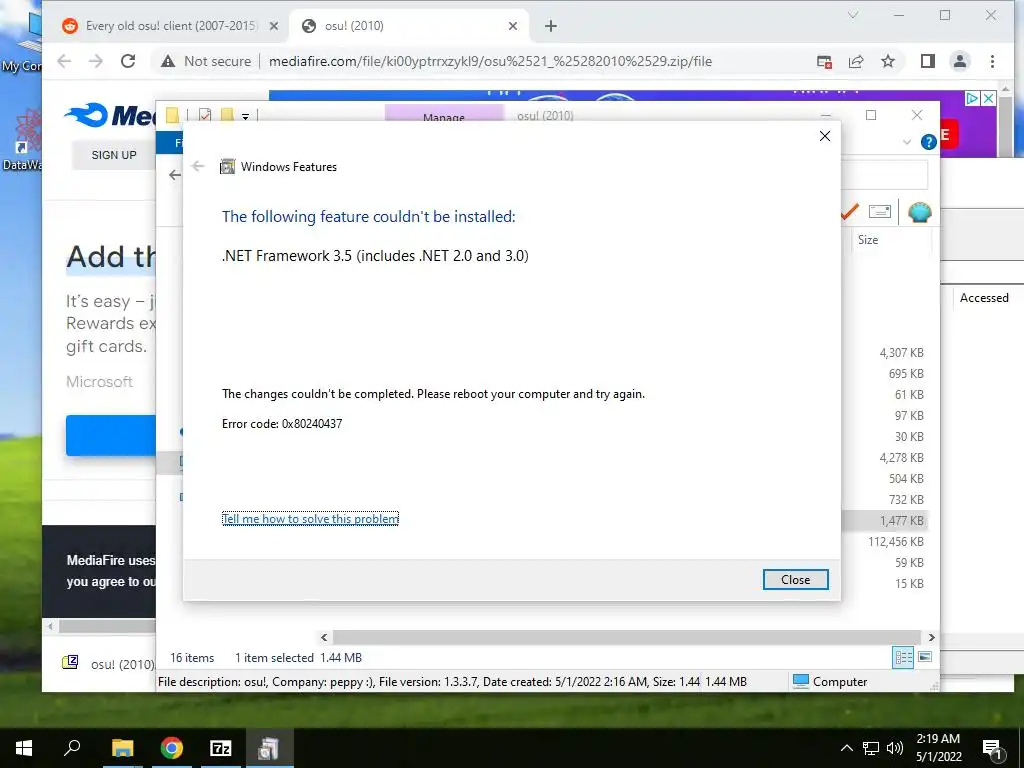Screen dimensions: 1024x768
Task: Dismiss the Windows Features dialog with X
Action: pyautogui.click(x=825, y=136)
